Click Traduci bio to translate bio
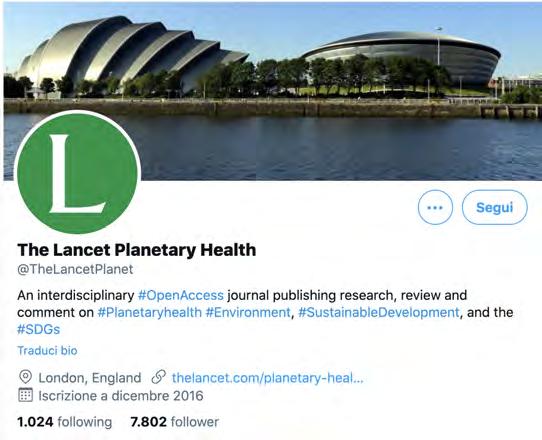 (47, 350)
